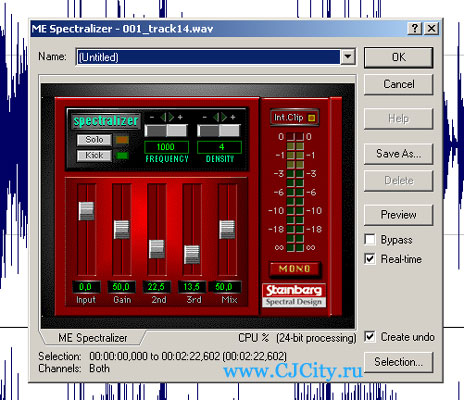This screenshot has width=464, height=400.
Task: Click the orange Solo indicator LED
Action: [122, 140]
